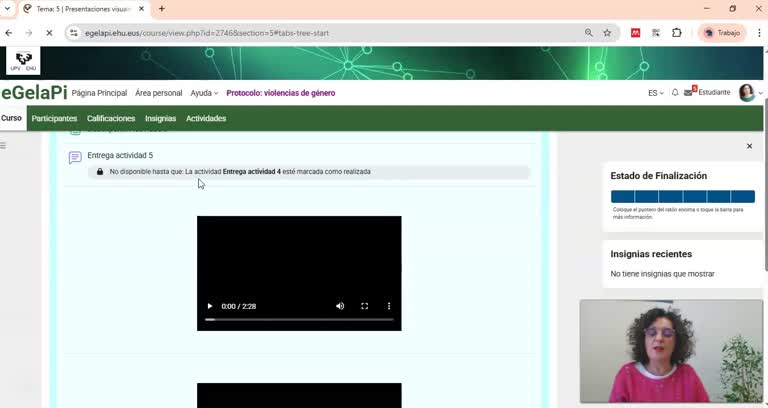
Task: Go to Página Principal
Action: 99,93
